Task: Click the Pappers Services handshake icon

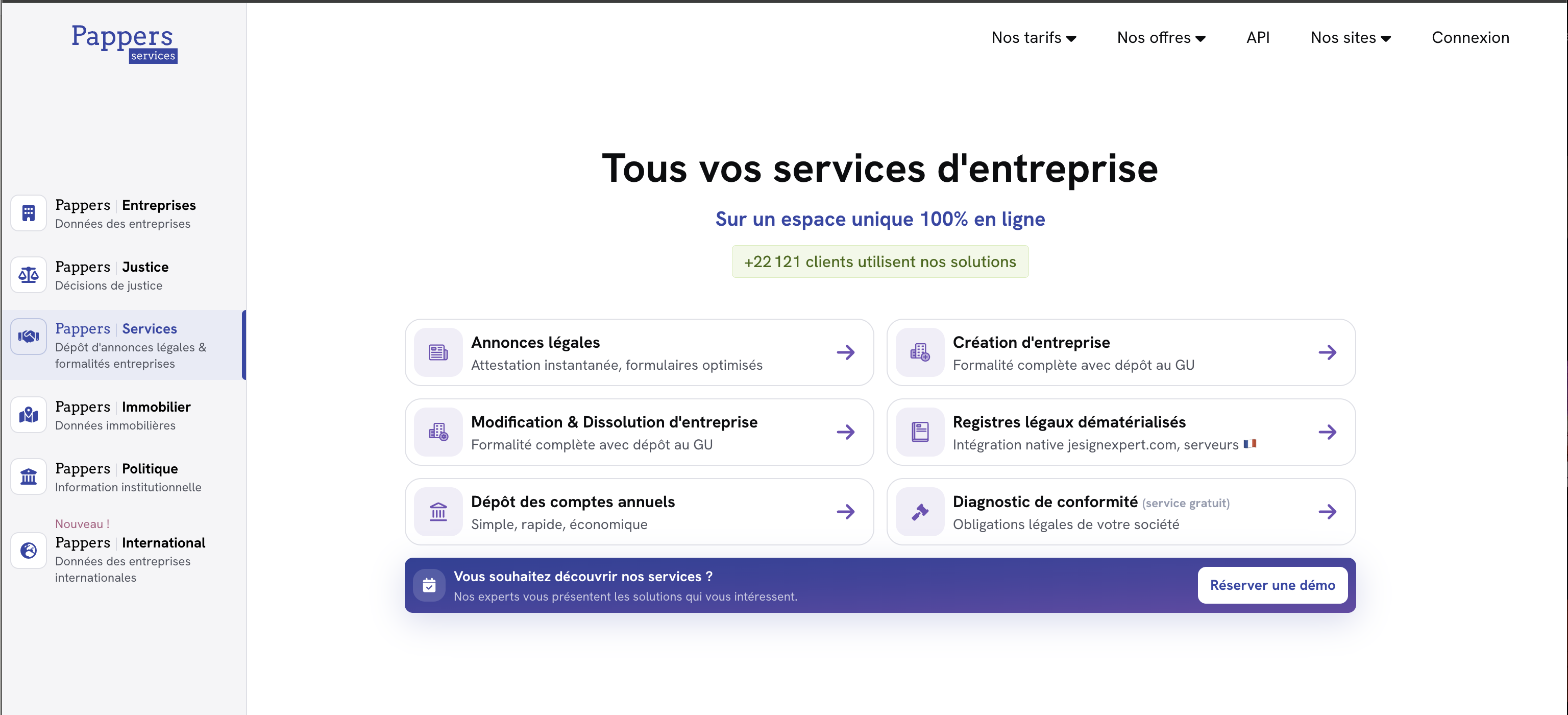Action: (29, 336)
